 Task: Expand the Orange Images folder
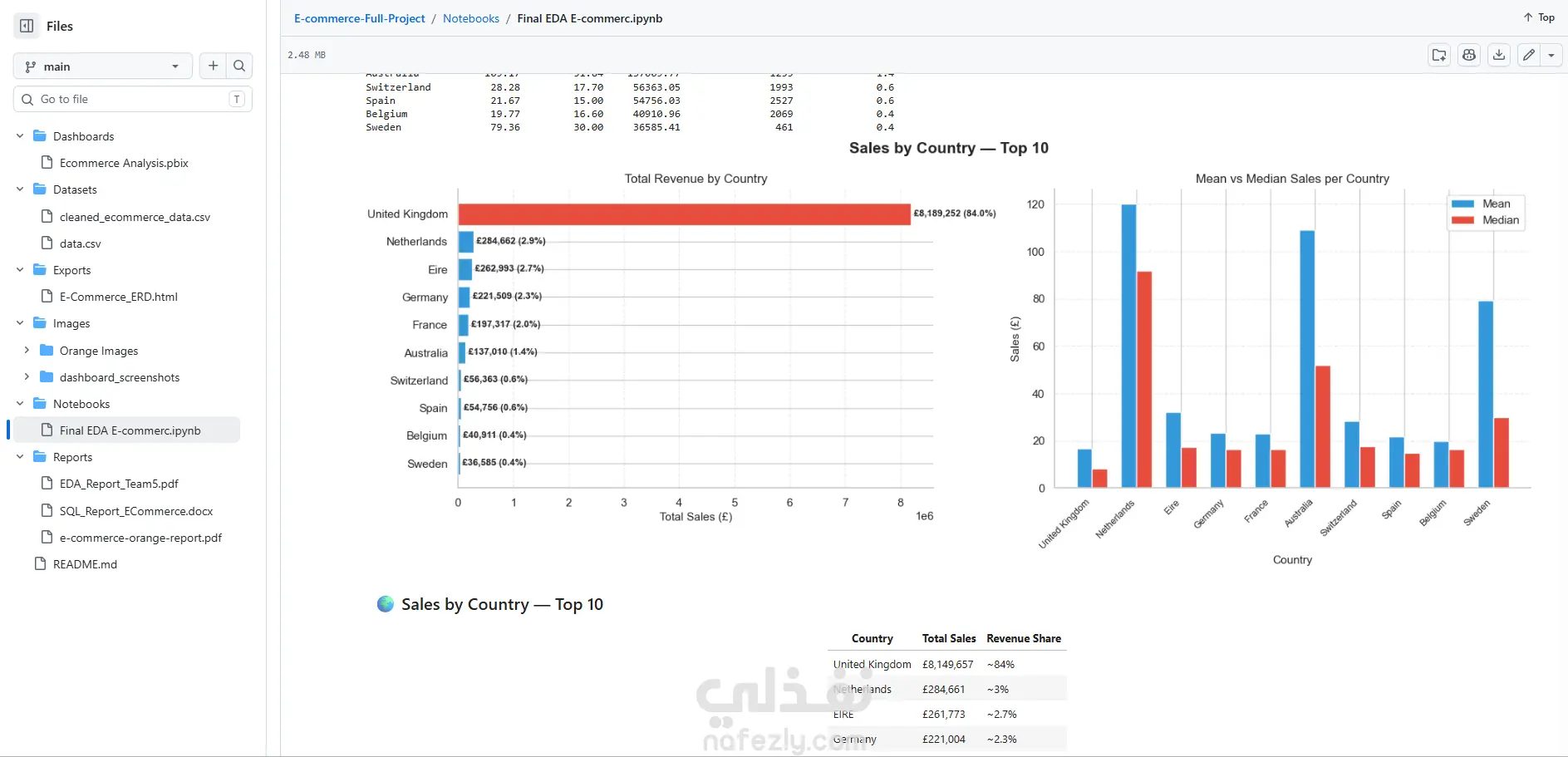(27, 350)
